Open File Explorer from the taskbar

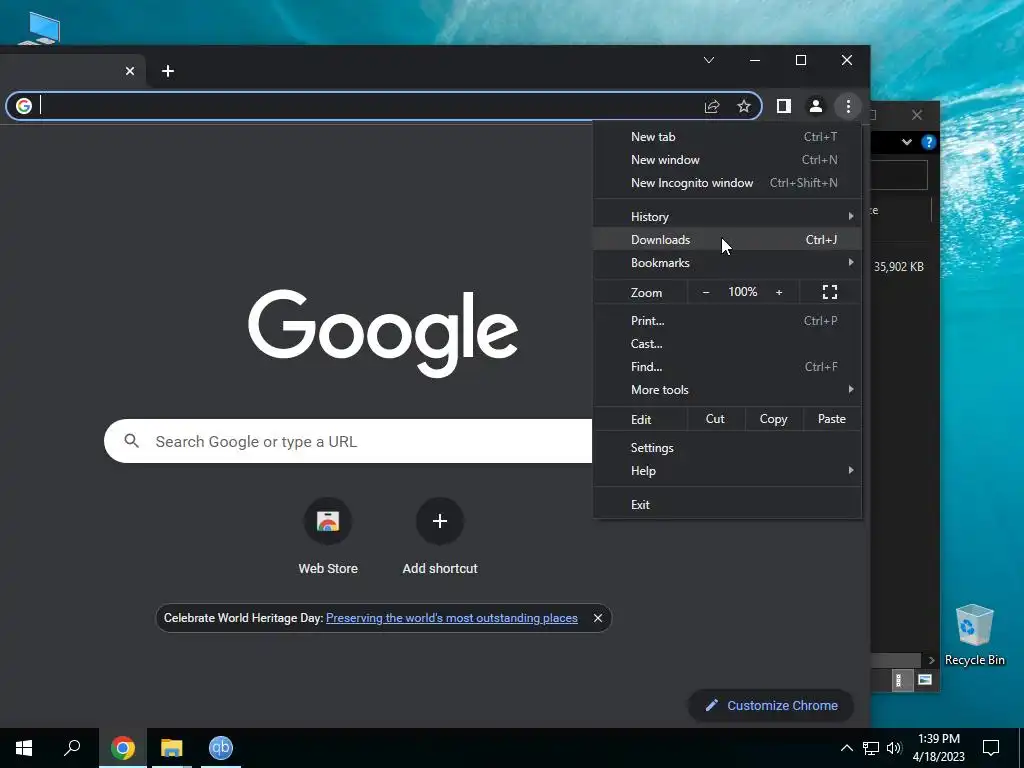[x=172, y=748]
